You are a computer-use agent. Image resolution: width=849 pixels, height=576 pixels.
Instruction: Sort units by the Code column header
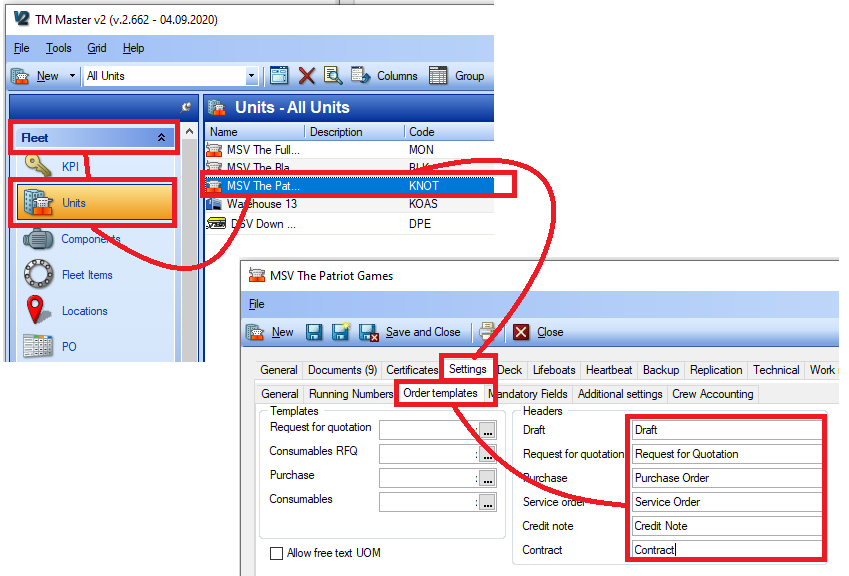(x=449, y=132)
